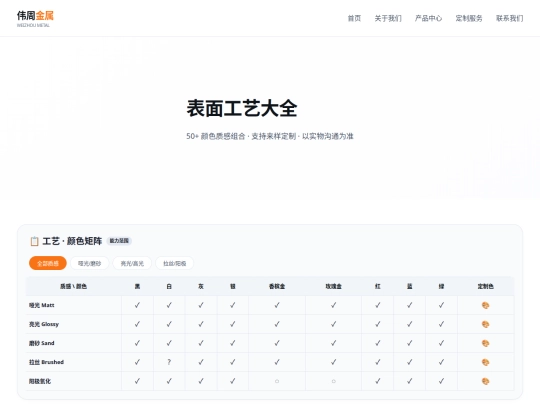Click the palette icon in 亮光 Glossy row
The height and width of the screenshot is (405, 540).
pos(486,324)
